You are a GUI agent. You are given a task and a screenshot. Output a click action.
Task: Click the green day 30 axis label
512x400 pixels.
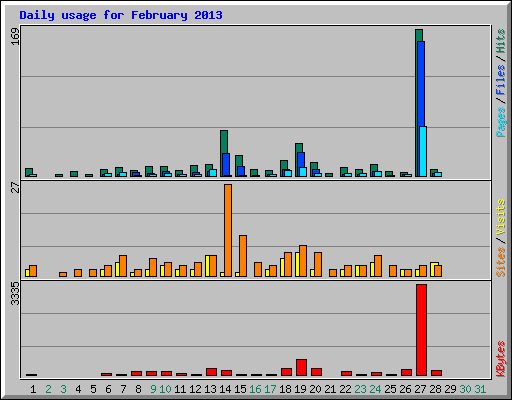465,389
